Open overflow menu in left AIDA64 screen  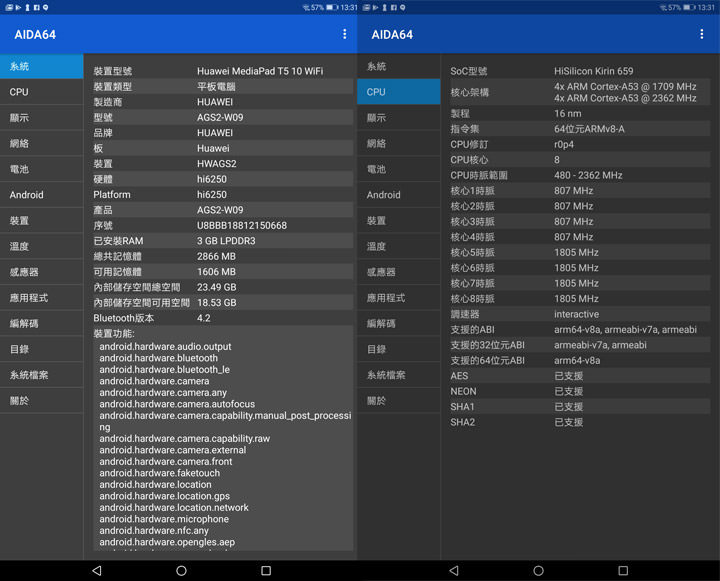pyautogui.click(x=344, y=34)
